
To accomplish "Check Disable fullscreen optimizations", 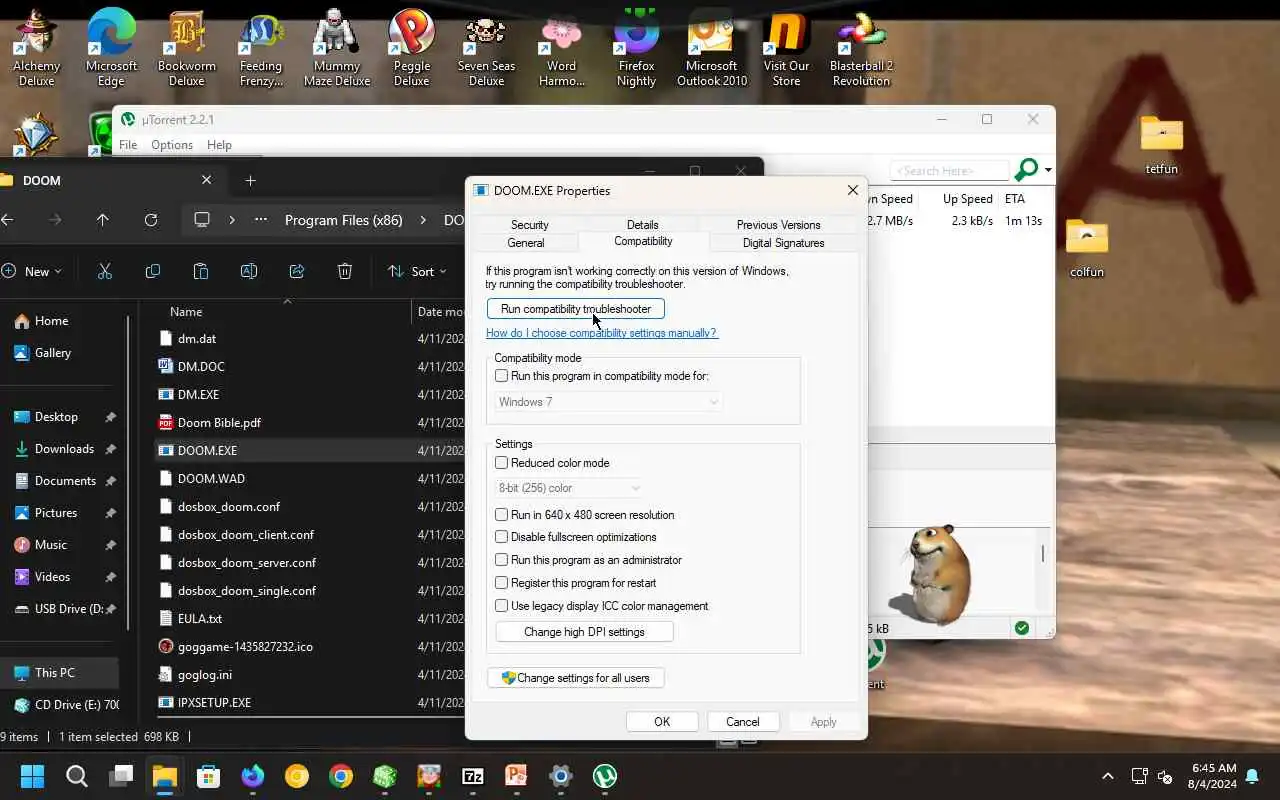I will click(502, 537).
